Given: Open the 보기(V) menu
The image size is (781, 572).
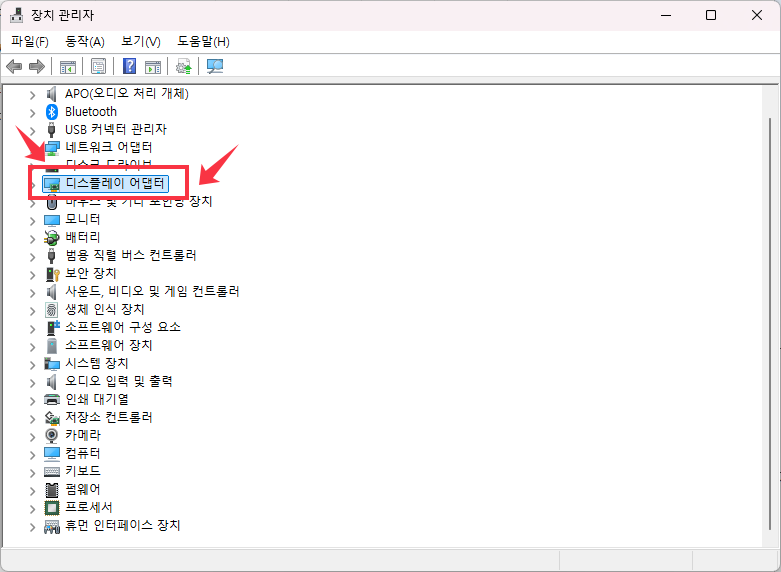Looking at the screenshot, I should pyautogui.click(x=141, y=41).
